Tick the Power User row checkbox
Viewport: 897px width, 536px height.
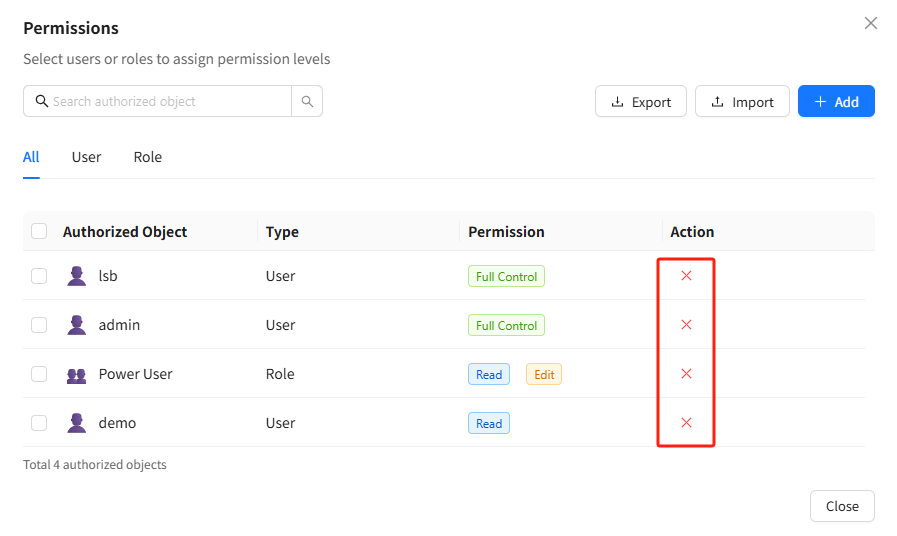(x=39, y=374)
